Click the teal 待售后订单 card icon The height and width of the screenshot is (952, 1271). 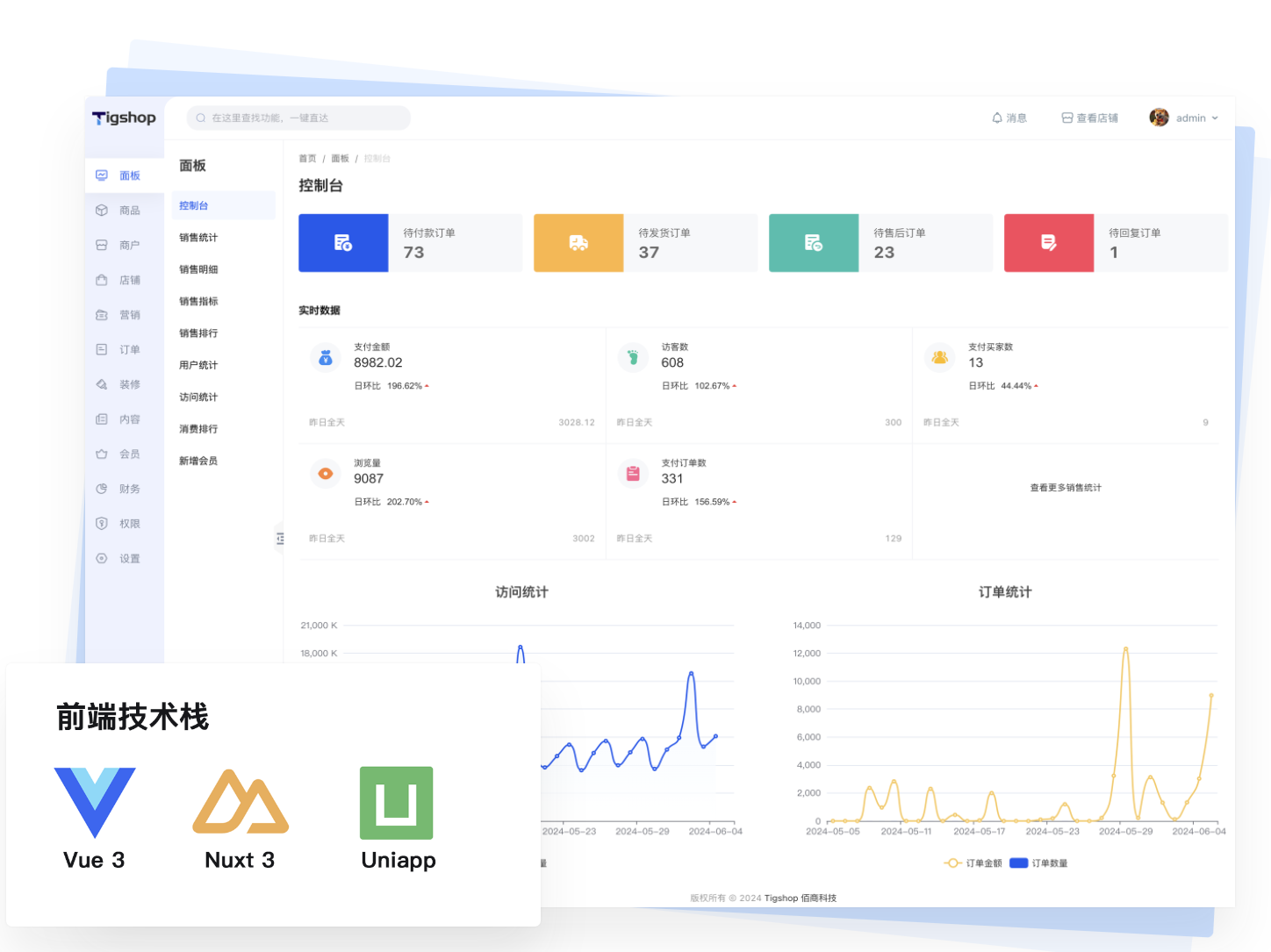coord(814,243)
